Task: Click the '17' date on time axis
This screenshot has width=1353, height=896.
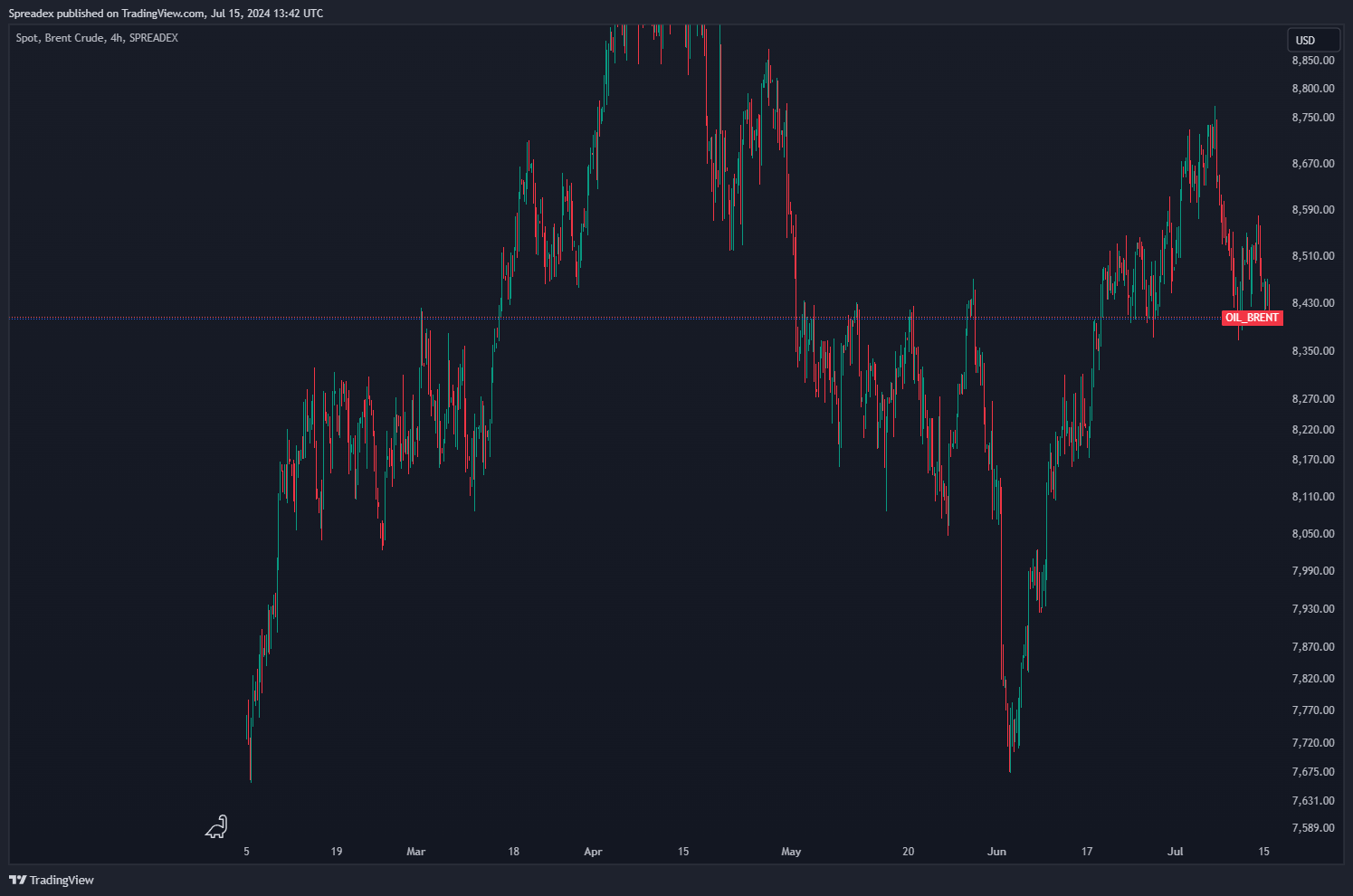Action: pos(1087,852)
